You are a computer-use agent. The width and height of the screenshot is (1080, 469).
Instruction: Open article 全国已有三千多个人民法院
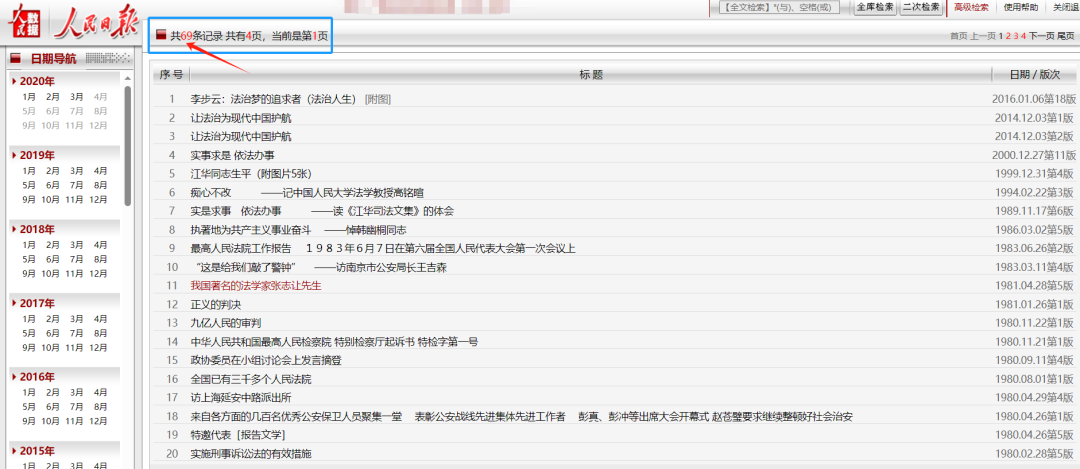pos(251,379)
